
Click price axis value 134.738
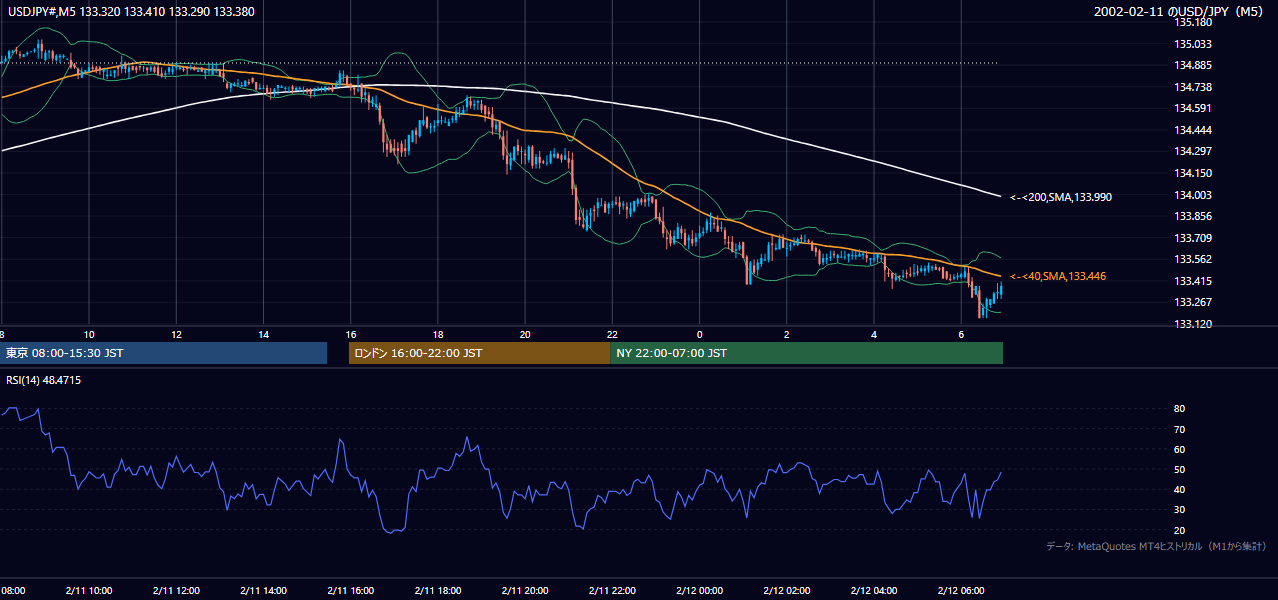(x=1192, y=88)
